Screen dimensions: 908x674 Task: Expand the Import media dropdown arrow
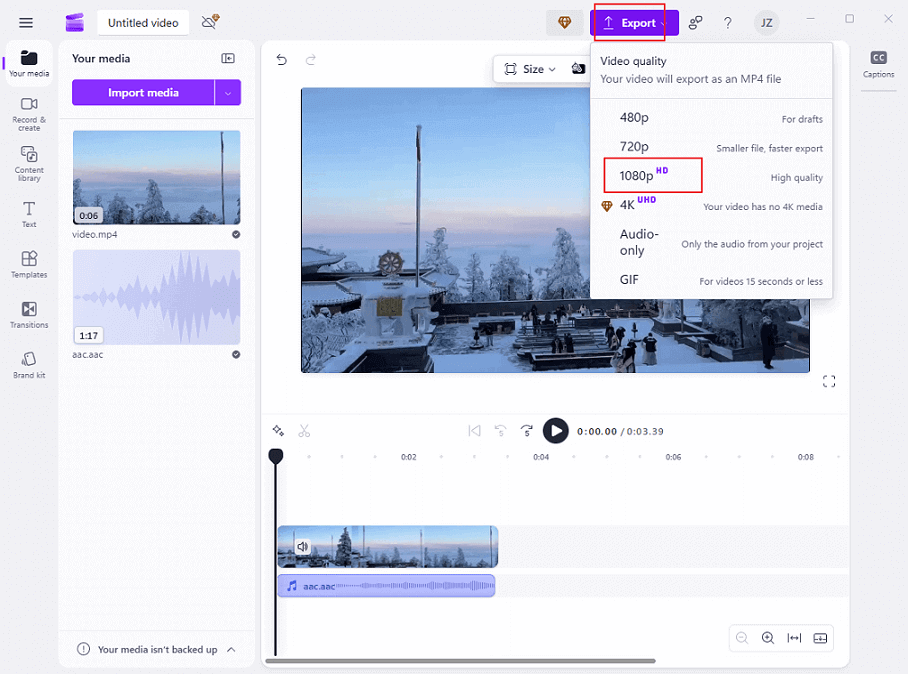click(x=228, y=93)
